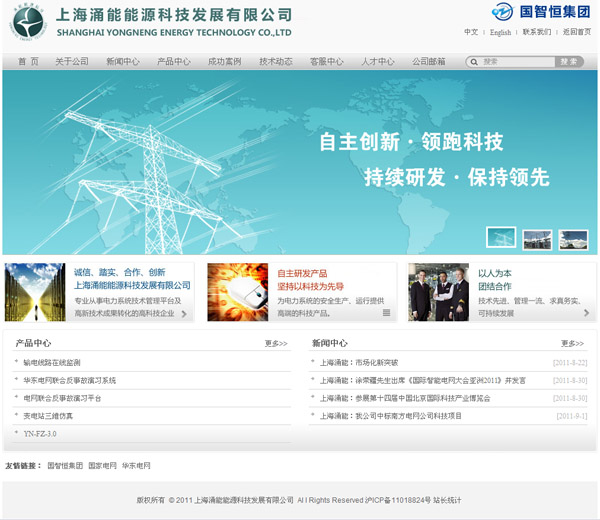The width and height of the screenshot is (600, 520).
Task: Click 沪ICP备11018824号 in footer
Action: (x=398, y=500)
